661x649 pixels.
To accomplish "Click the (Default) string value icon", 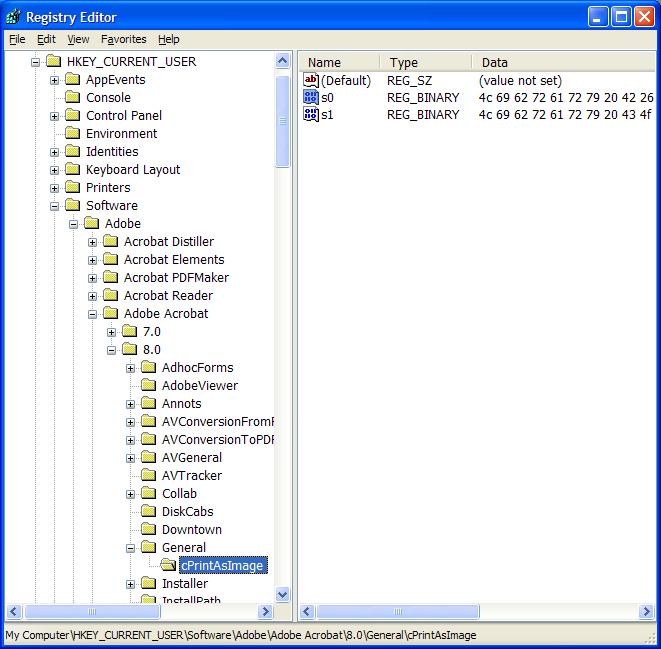I will [311, 80].
